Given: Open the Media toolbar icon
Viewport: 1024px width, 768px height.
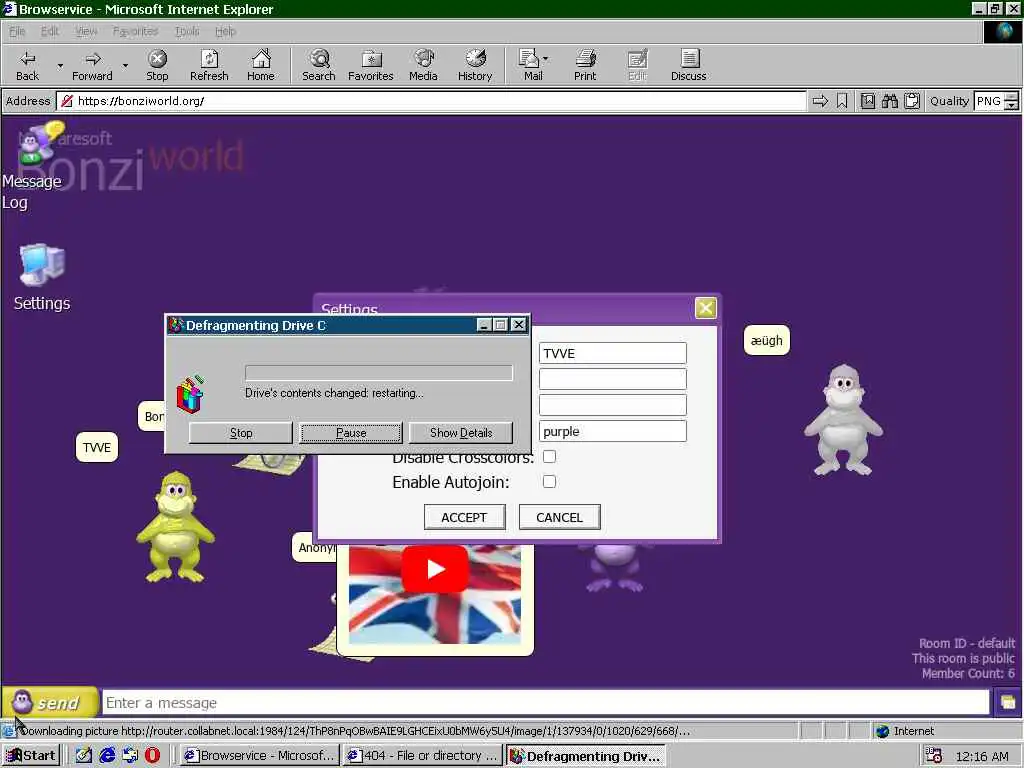Looking at the screenshot, I should coord(423,65).
